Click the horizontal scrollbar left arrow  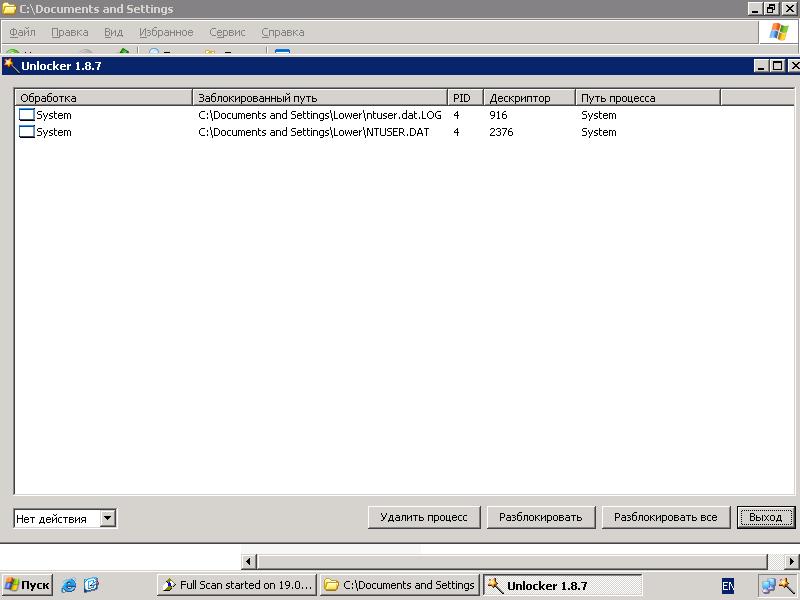coord(248,562)
